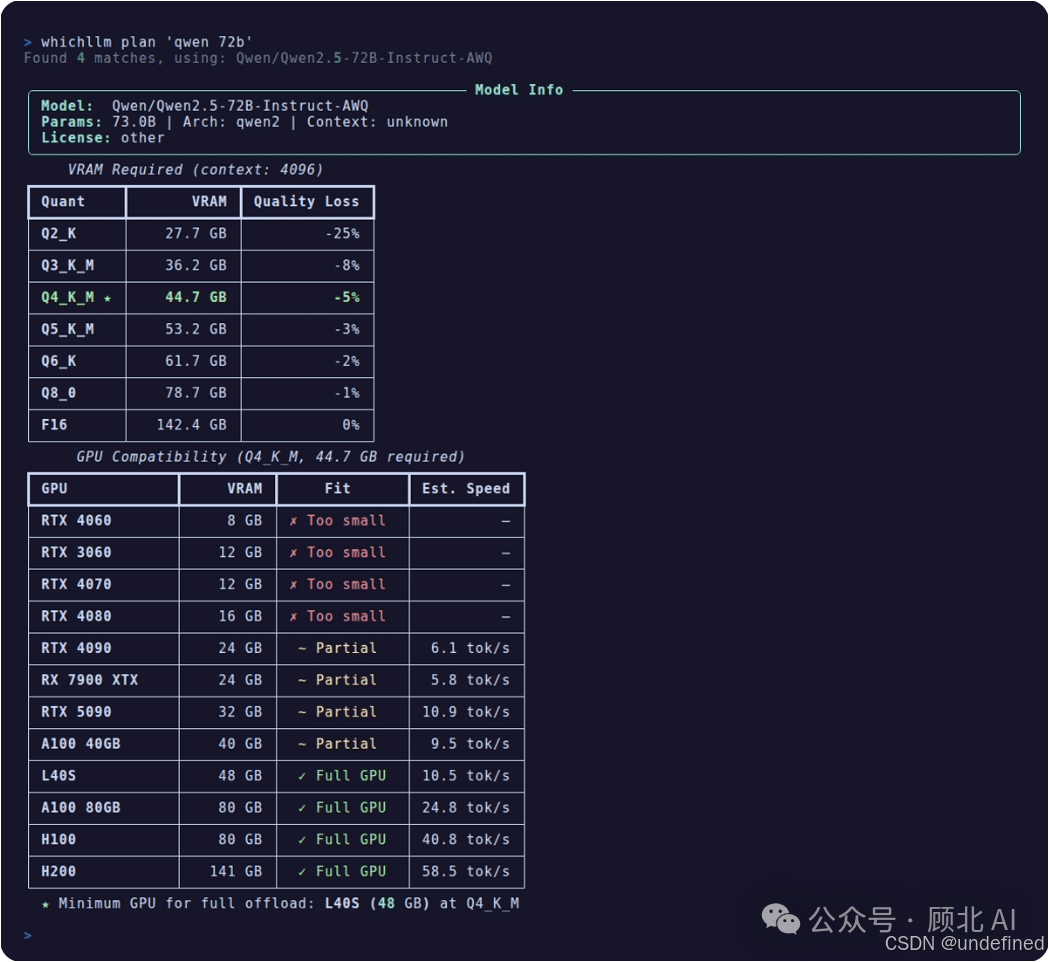This screenshot has height=962, width=1049.
Task: Click the "142.4 GB" VRAM cell
Action: 191,425
